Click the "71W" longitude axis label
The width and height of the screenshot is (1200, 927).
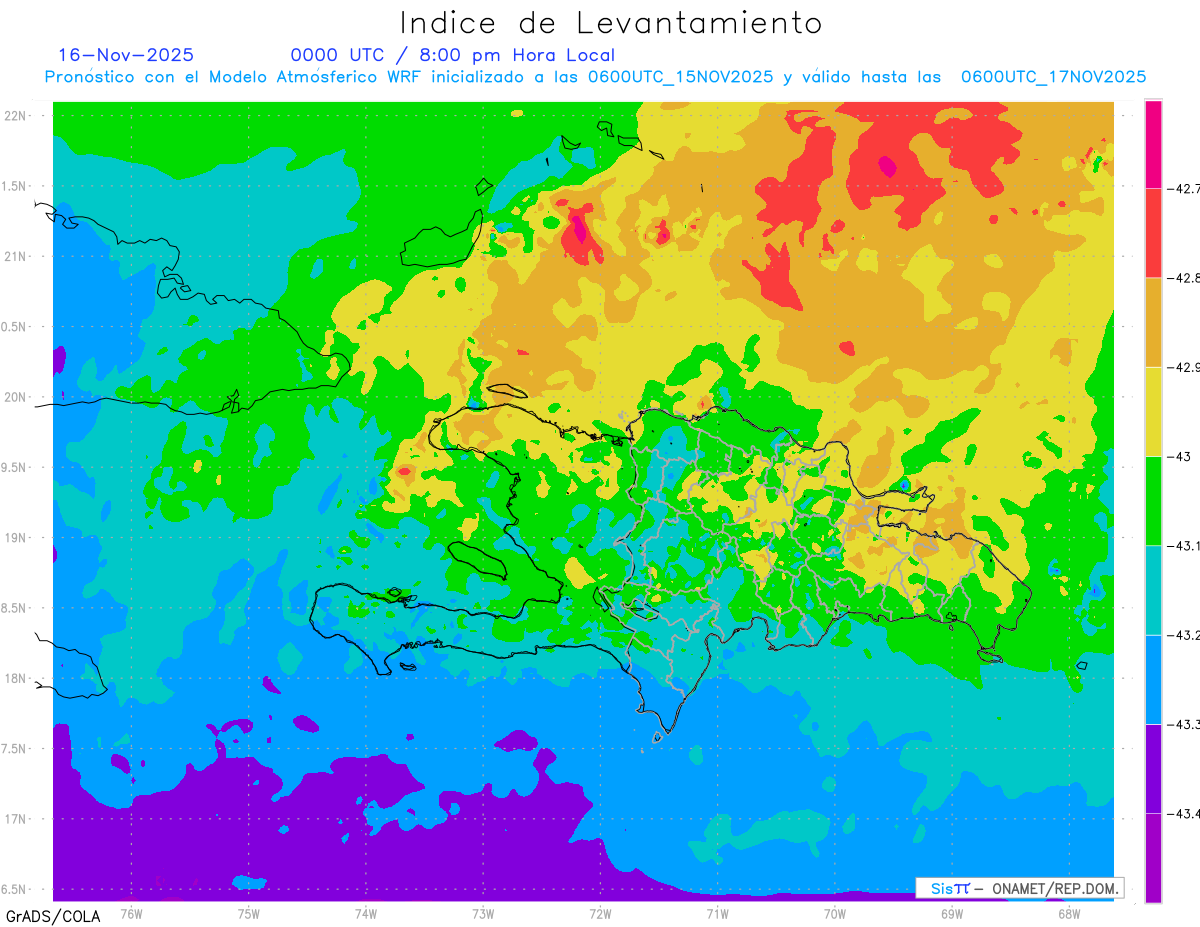pos(717,913)
